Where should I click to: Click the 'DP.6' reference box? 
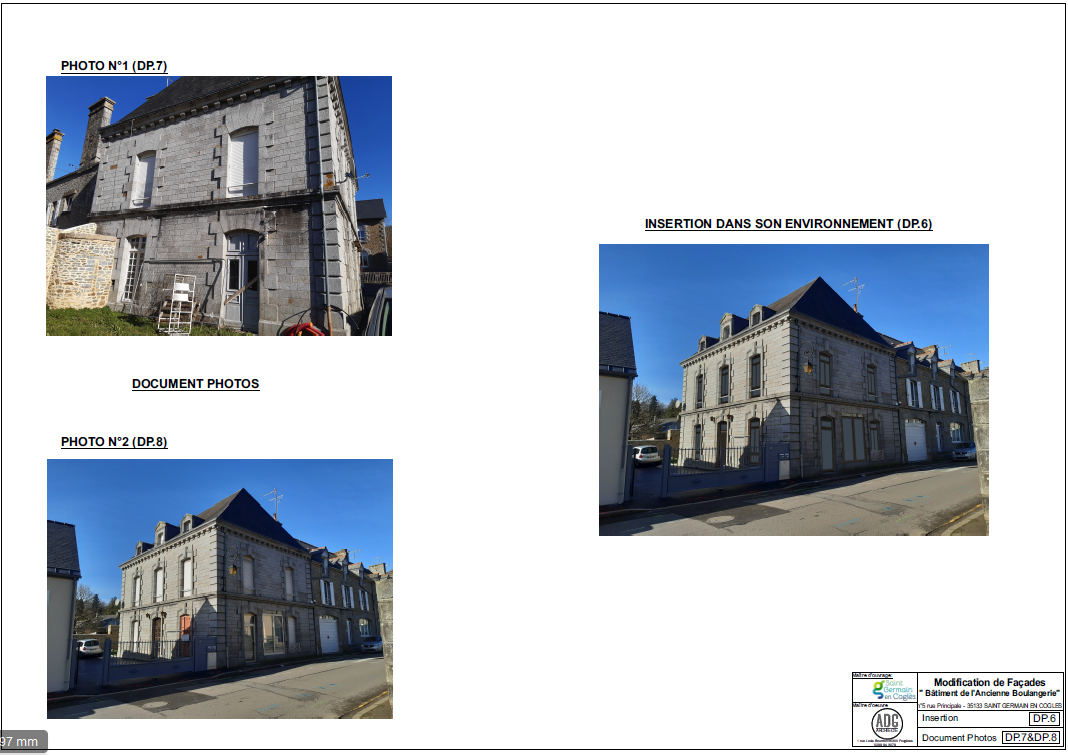click(x=1044, y=719)
